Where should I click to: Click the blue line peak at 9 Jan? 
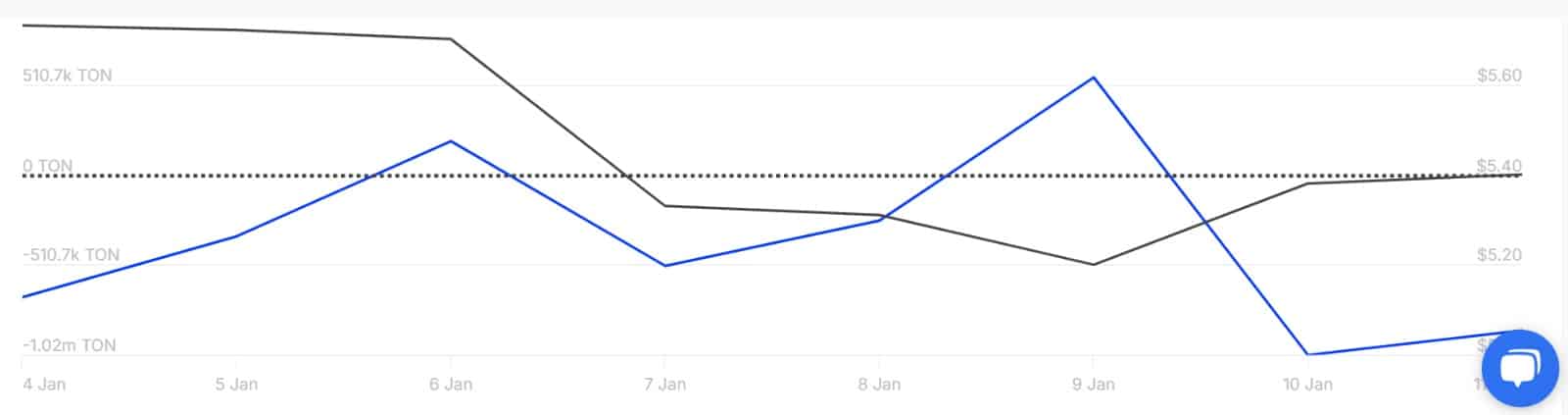1093,78
